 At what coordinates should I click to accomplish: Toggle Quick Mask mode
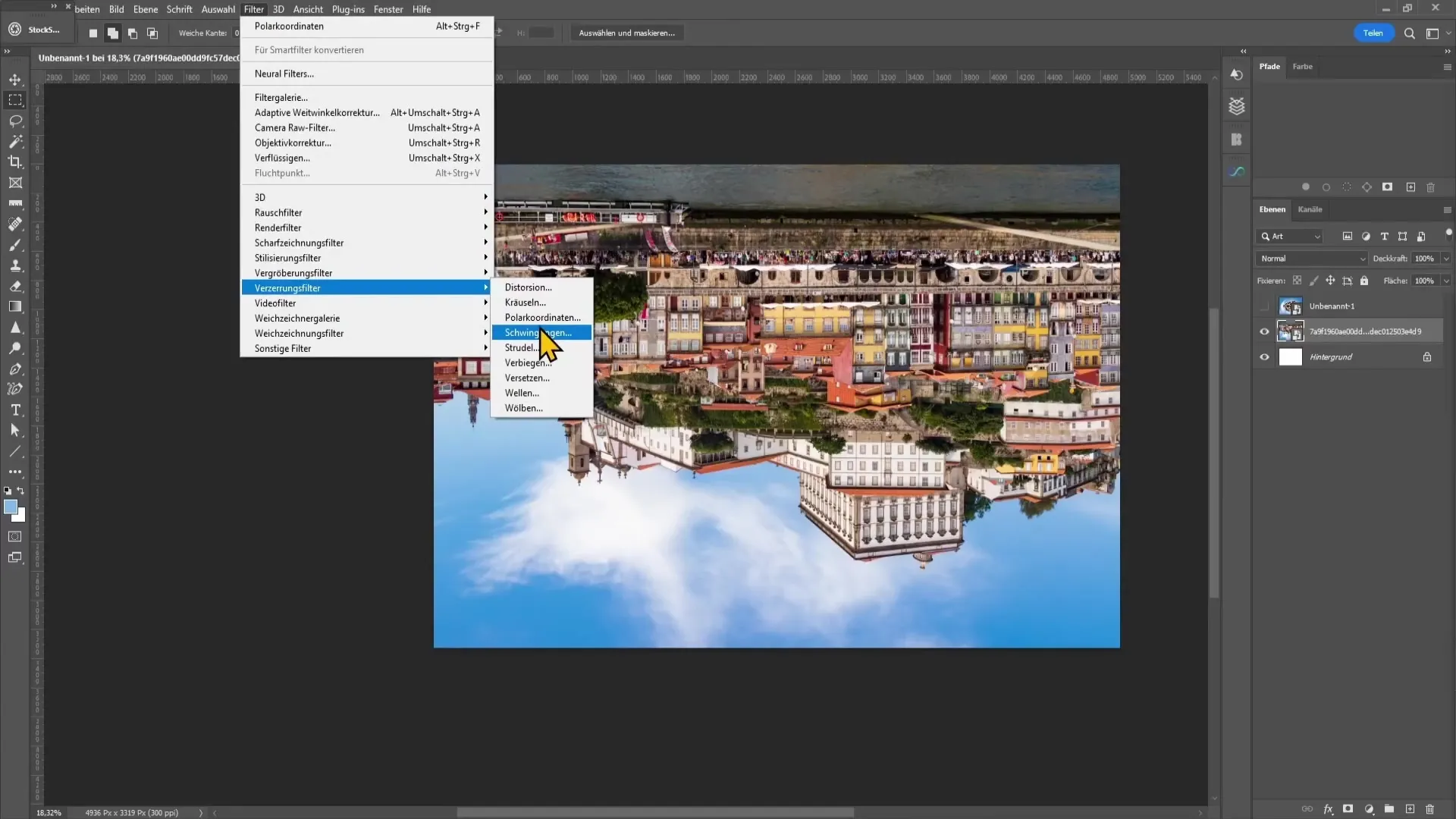[15, 536]
